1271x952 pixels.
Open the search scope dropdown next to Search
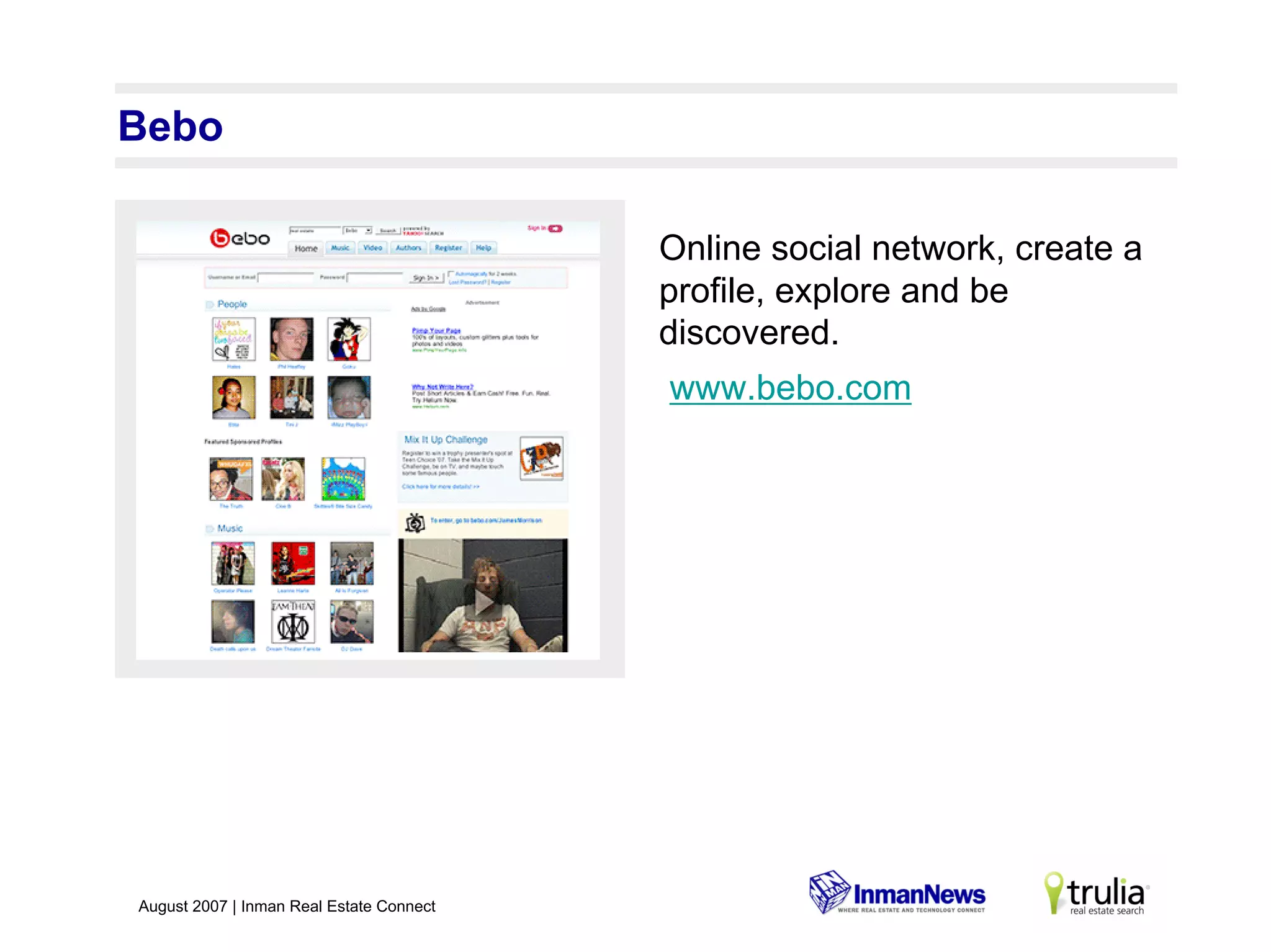[357, 230]
